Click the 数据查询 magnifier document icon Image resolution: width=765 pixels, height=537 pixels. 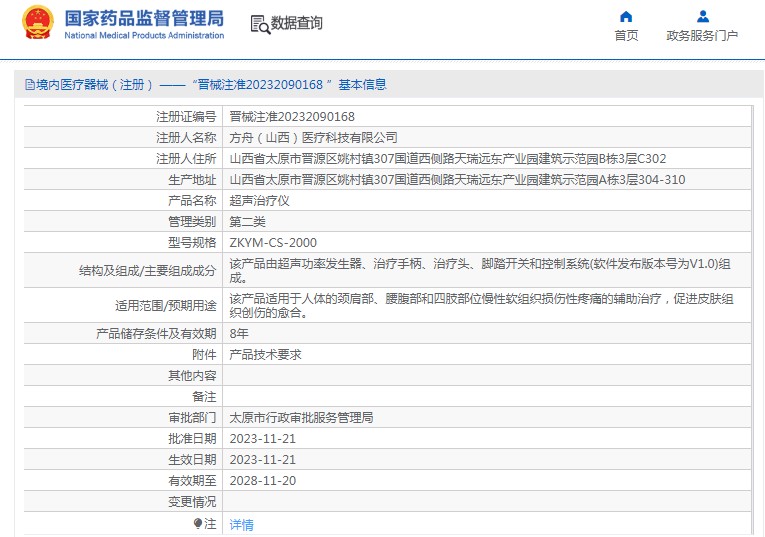(259, 24)
